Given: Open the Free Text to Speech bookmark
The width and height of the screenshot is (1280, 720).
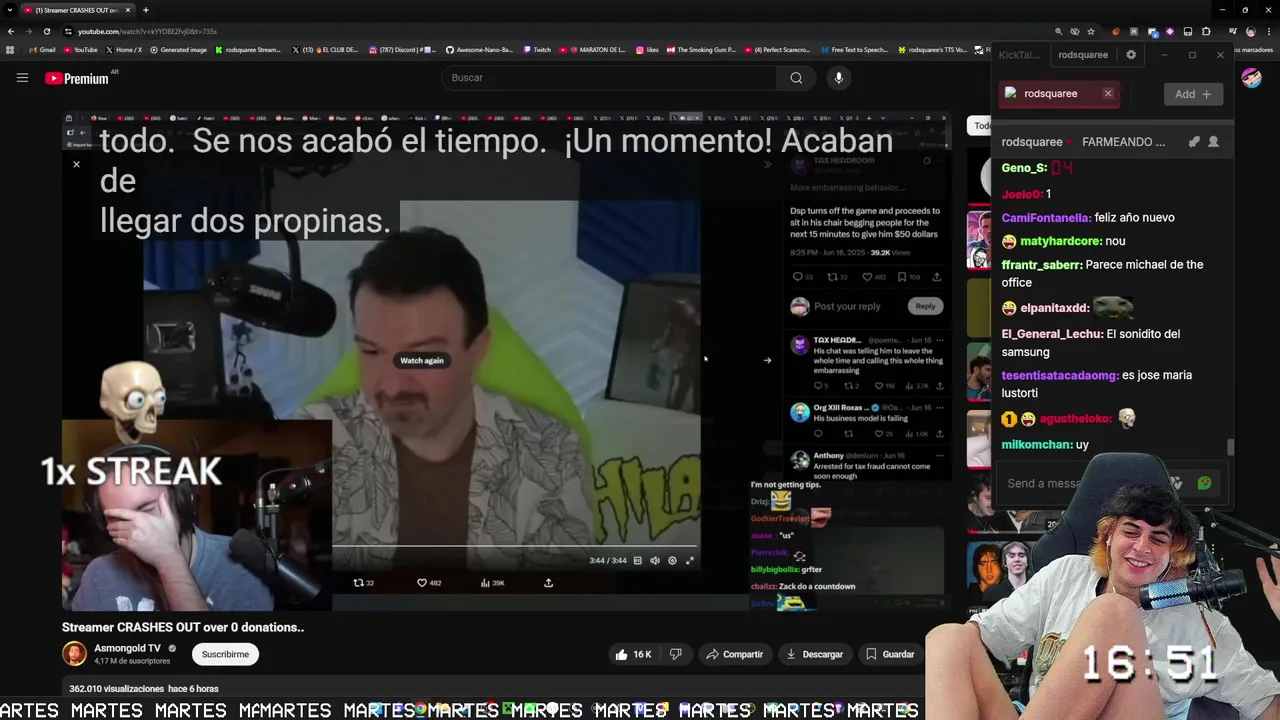Looking at the screenshot, I should 854,49.
